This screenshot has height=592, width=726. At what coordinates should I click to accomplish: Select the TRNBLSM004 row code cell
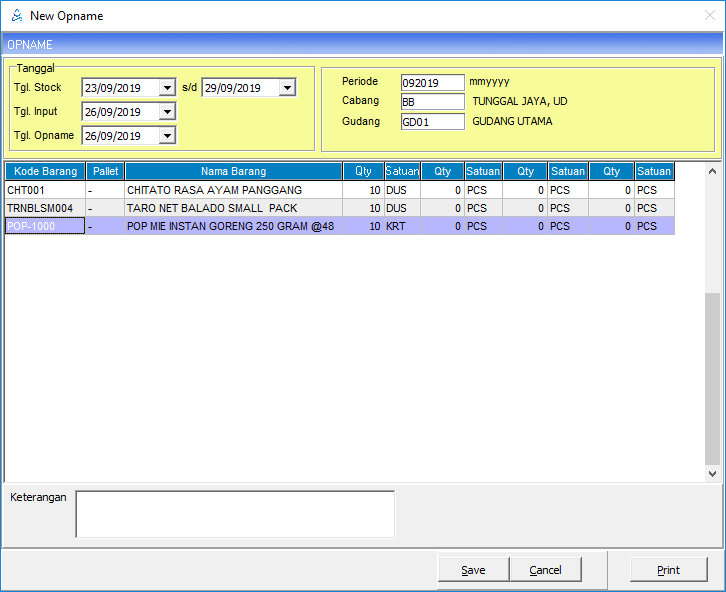click(45, 208)
